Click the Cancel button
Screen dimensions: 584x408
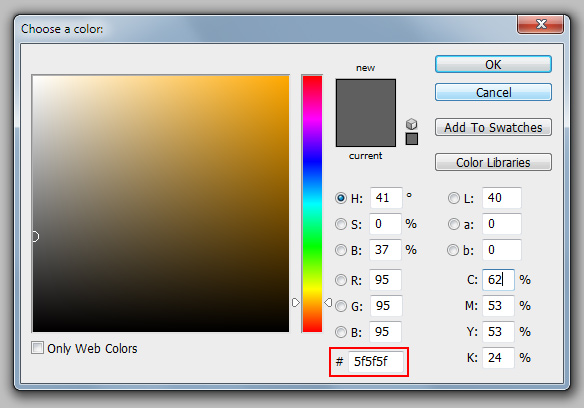click(x=493, y=92)
